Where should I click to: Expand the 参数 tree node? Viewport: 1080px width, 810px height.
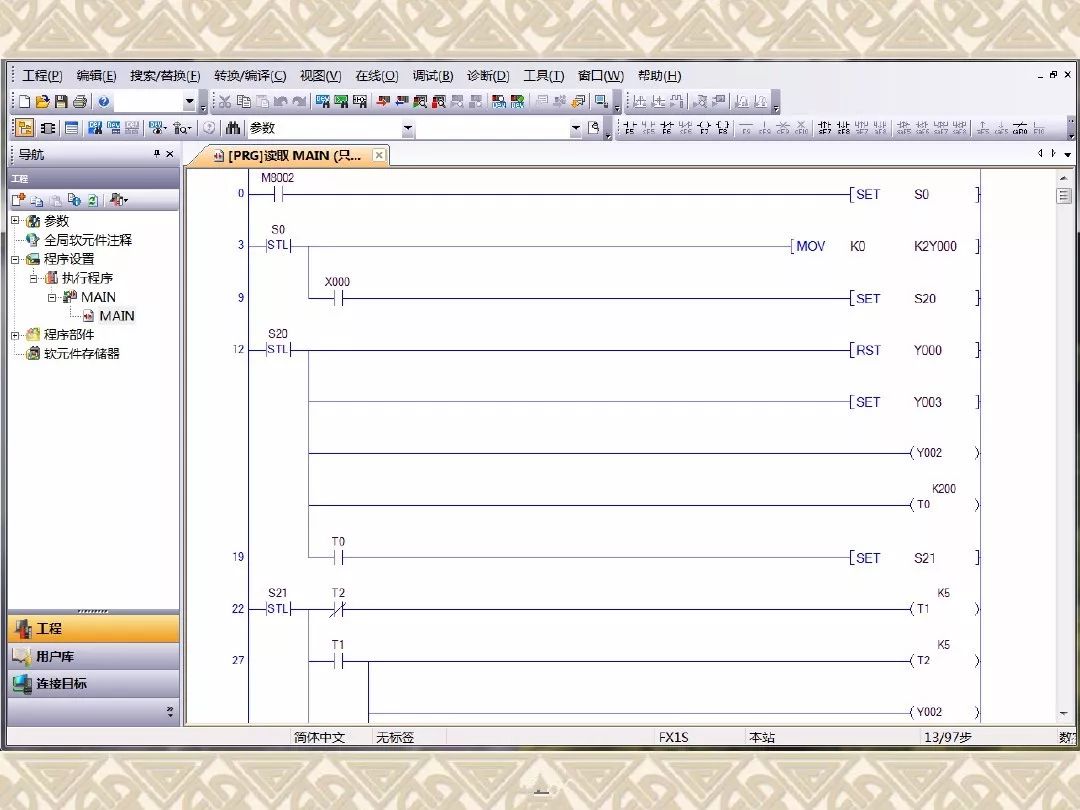[14, 220]
